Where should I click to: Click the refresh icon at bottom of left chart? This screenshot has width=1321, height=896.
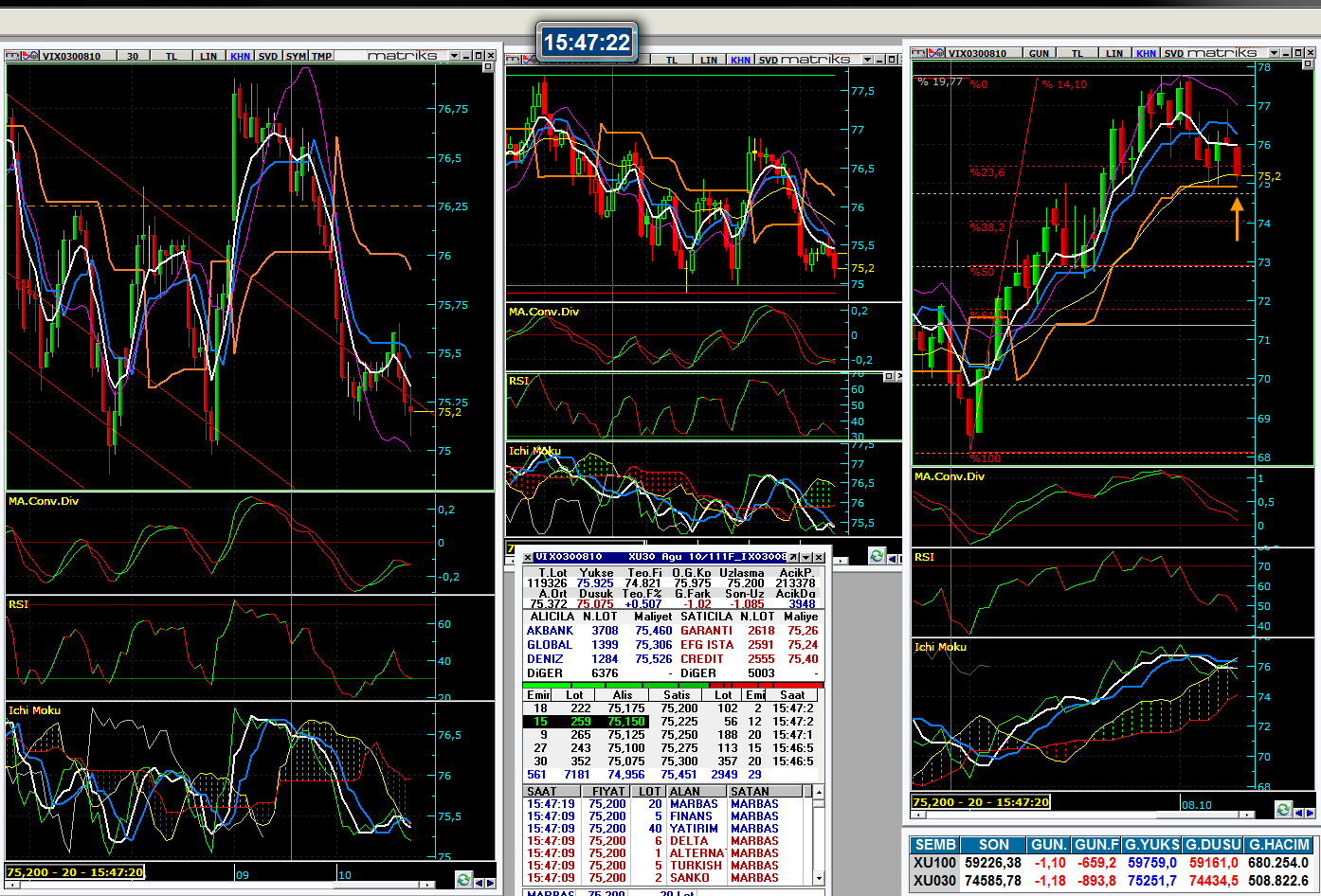click(463, 880)
